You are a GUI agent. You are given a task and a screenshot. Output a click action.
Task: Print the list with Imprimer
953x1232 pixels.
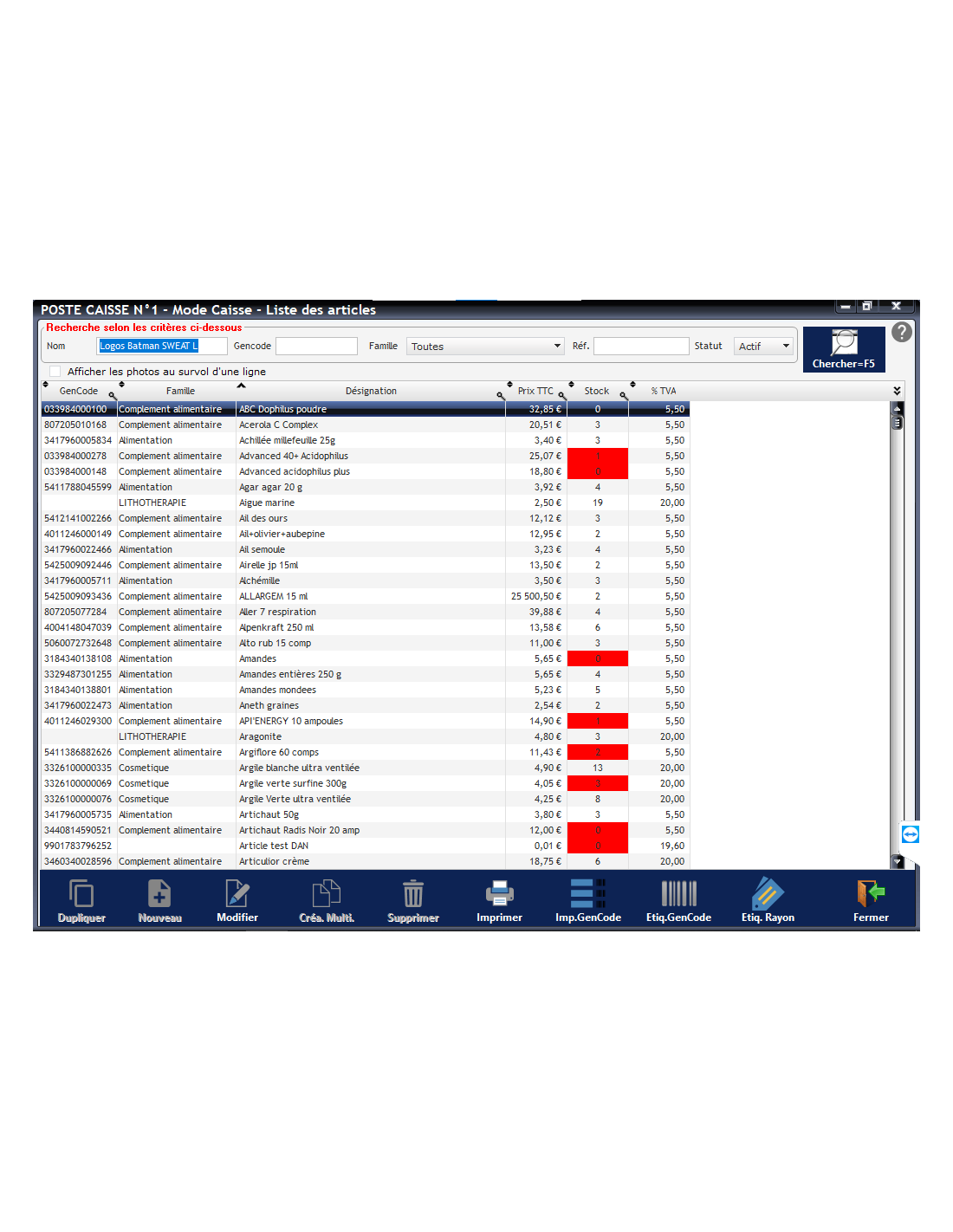(499, 895)
